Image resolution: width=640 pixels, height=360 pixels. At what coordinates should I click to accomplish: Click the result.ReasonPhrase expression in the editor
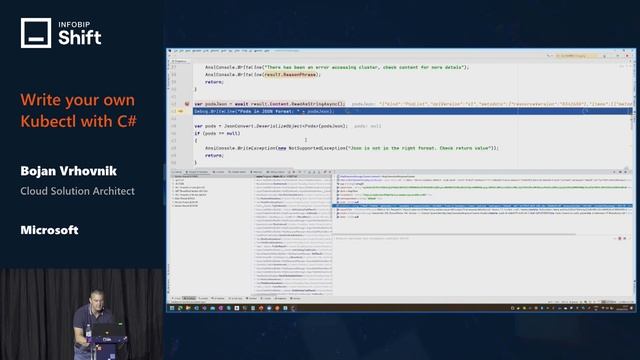click(291, 75)
